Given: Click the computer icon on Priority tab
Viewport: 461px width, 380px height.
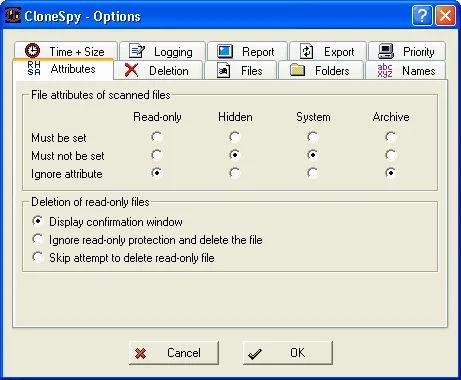Looking at the screenshot, I should click(386, 51).
